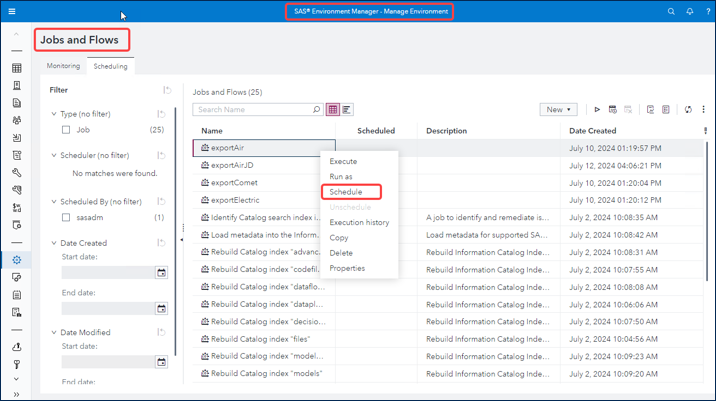Open calendar picker for Date Modified start date
The image size is (716, 401).
161,362
